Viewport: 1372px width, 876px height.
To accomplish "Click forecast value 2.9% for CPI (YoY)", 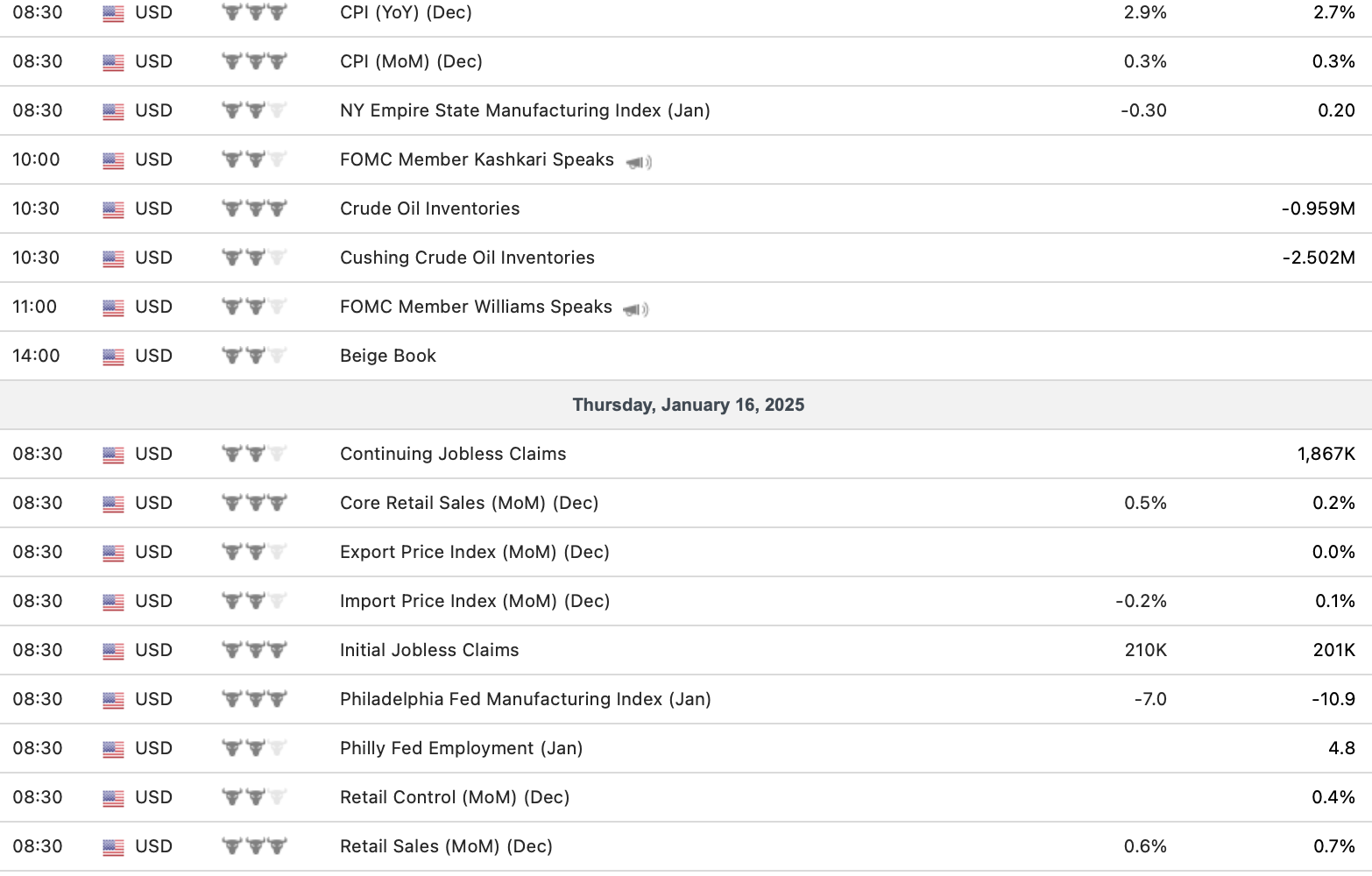I will 1145,12.
